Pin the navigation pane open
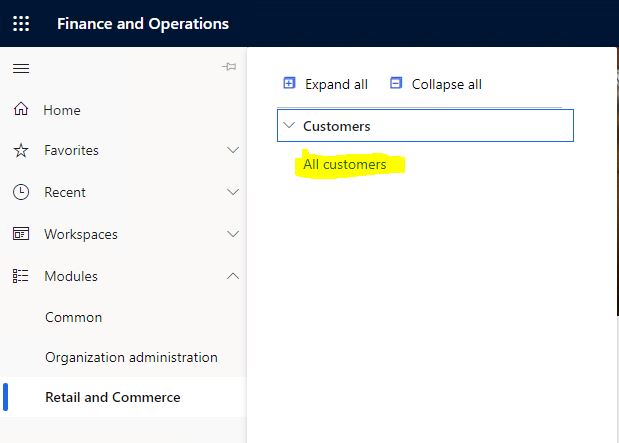This screenshot has width=619, height=443. pyautogui.click(x=229, y=67)
